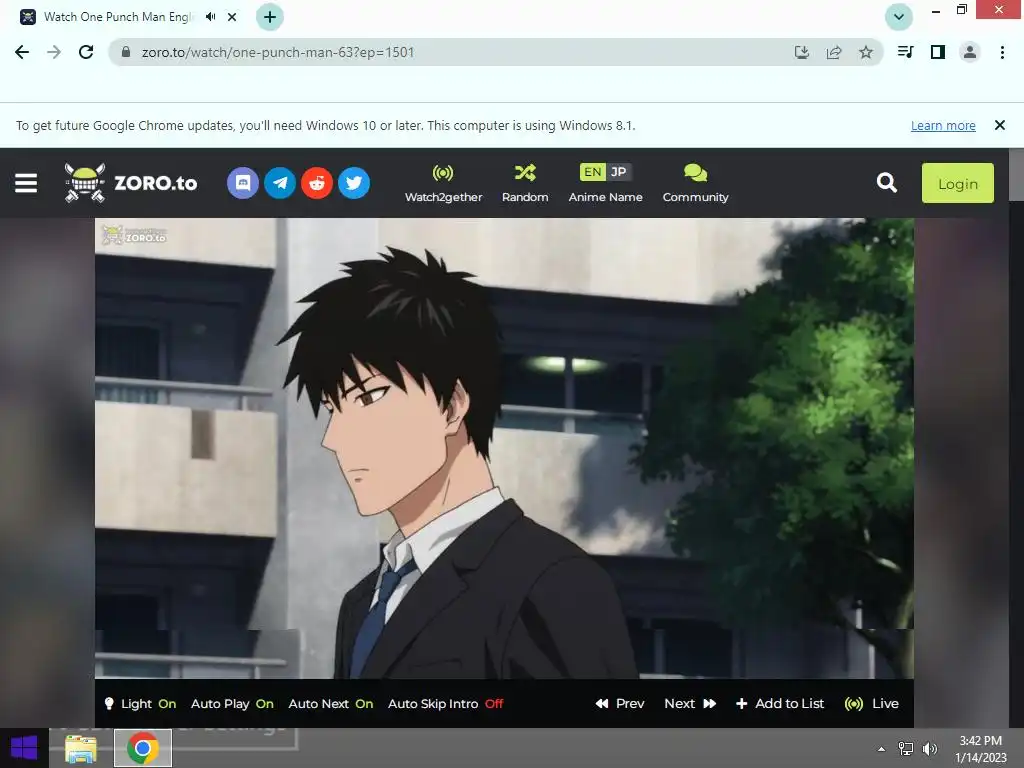Open Chrome side panel
Screen dimensions: 1024x768
tap(938, 52)
